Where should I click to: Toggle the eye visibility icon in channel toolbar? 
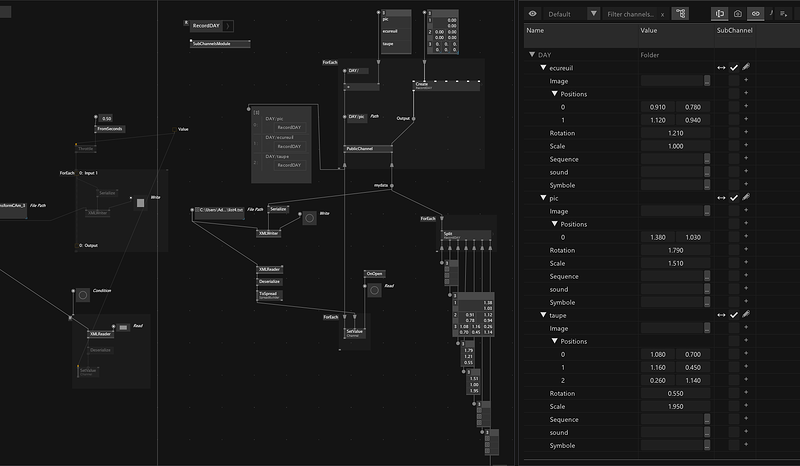[x=532, y=14]
